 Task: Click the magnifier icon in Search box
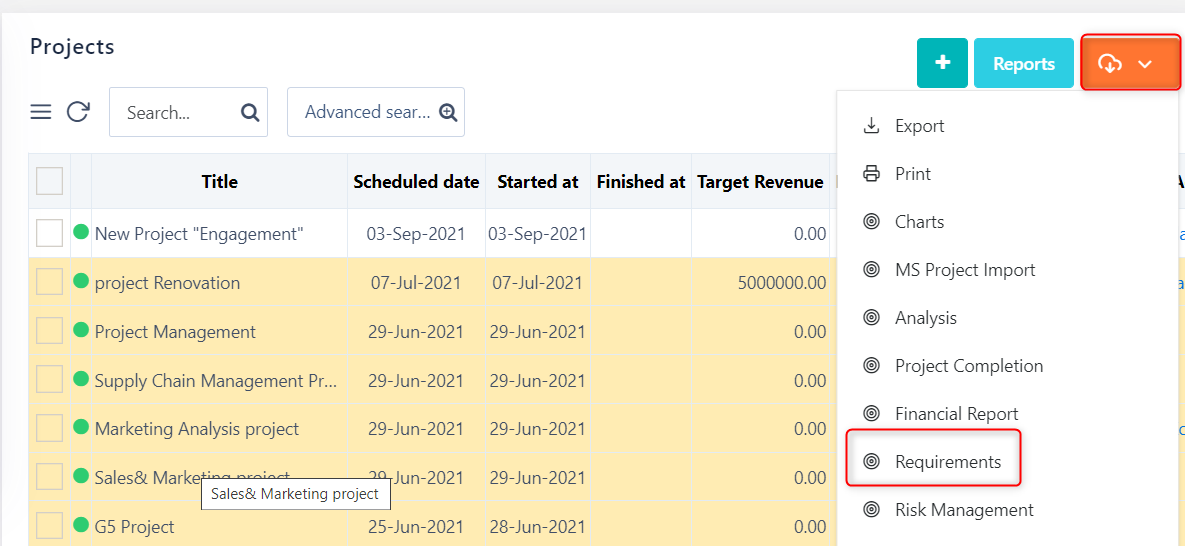tap(249, 113)
